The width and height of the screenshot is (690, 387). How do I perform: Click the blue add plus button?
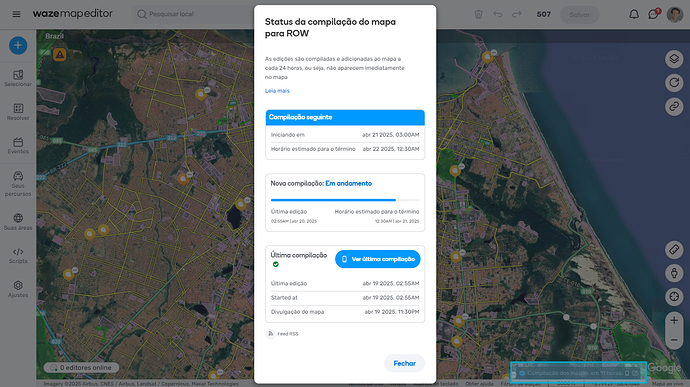18,45
